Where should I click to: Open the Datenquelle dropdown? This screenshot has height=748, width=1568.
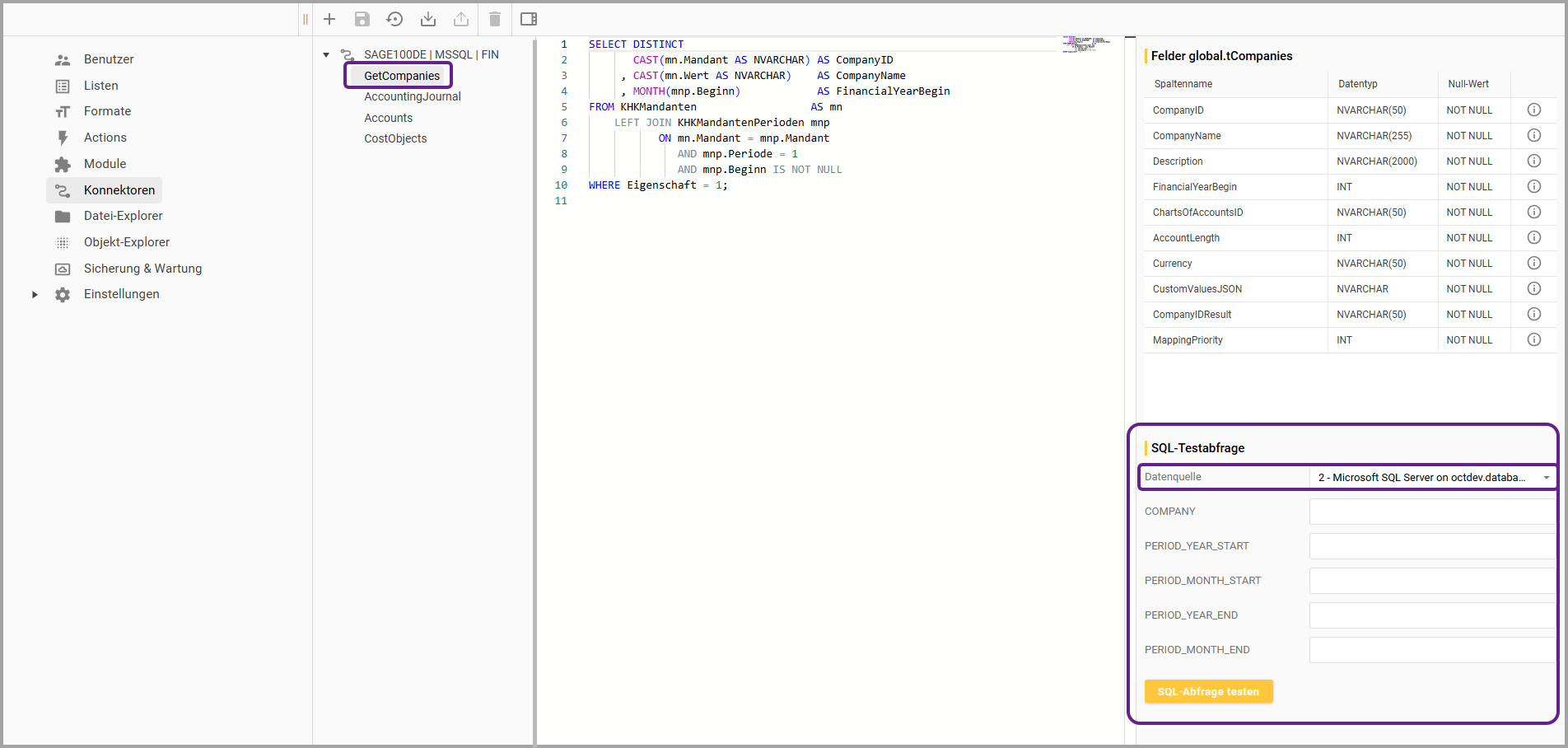click(x=1431, y=477)
